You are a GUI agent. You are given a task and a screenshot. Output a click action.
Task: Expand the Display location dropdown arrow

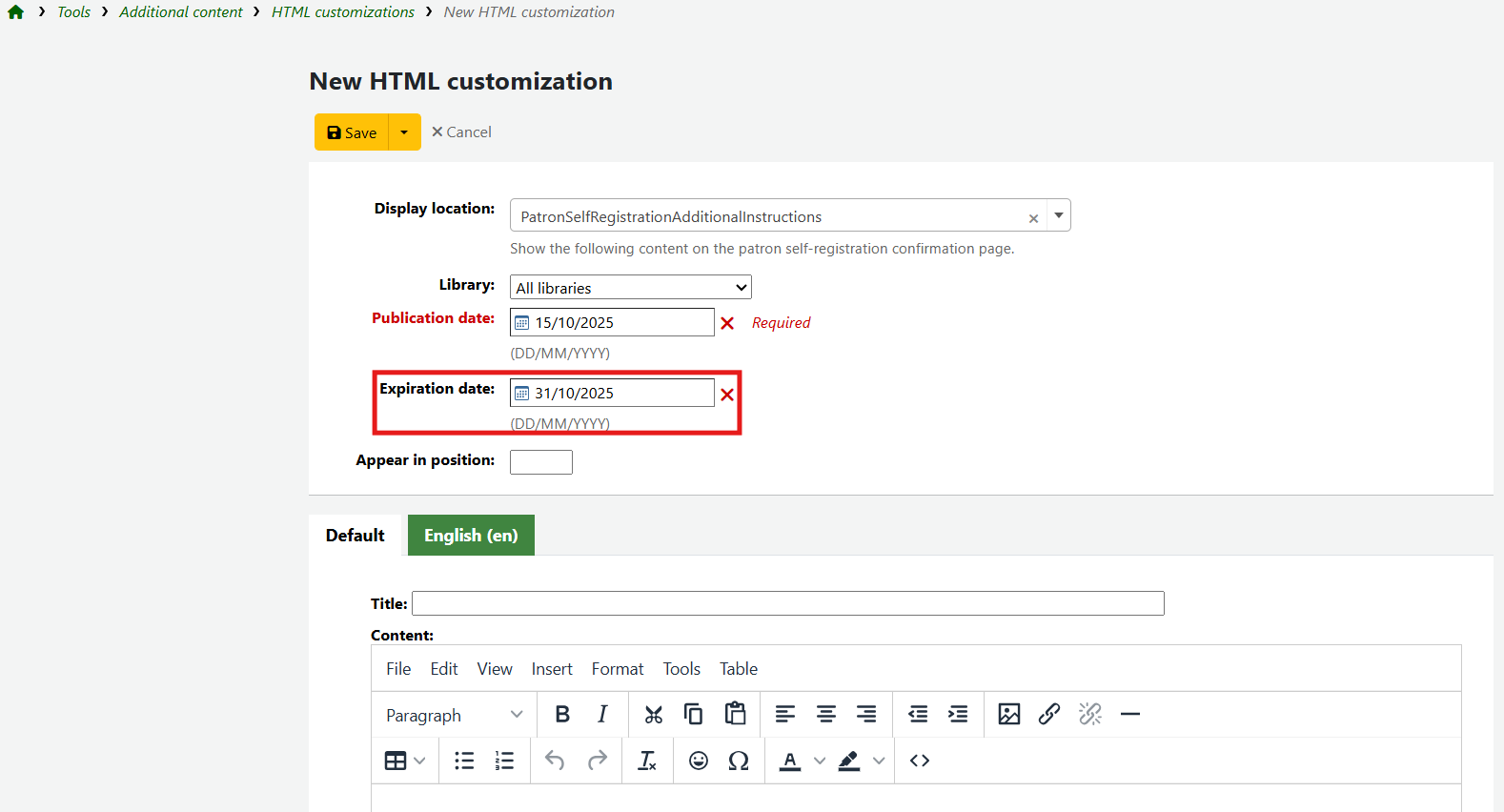tap(1058, 215)
